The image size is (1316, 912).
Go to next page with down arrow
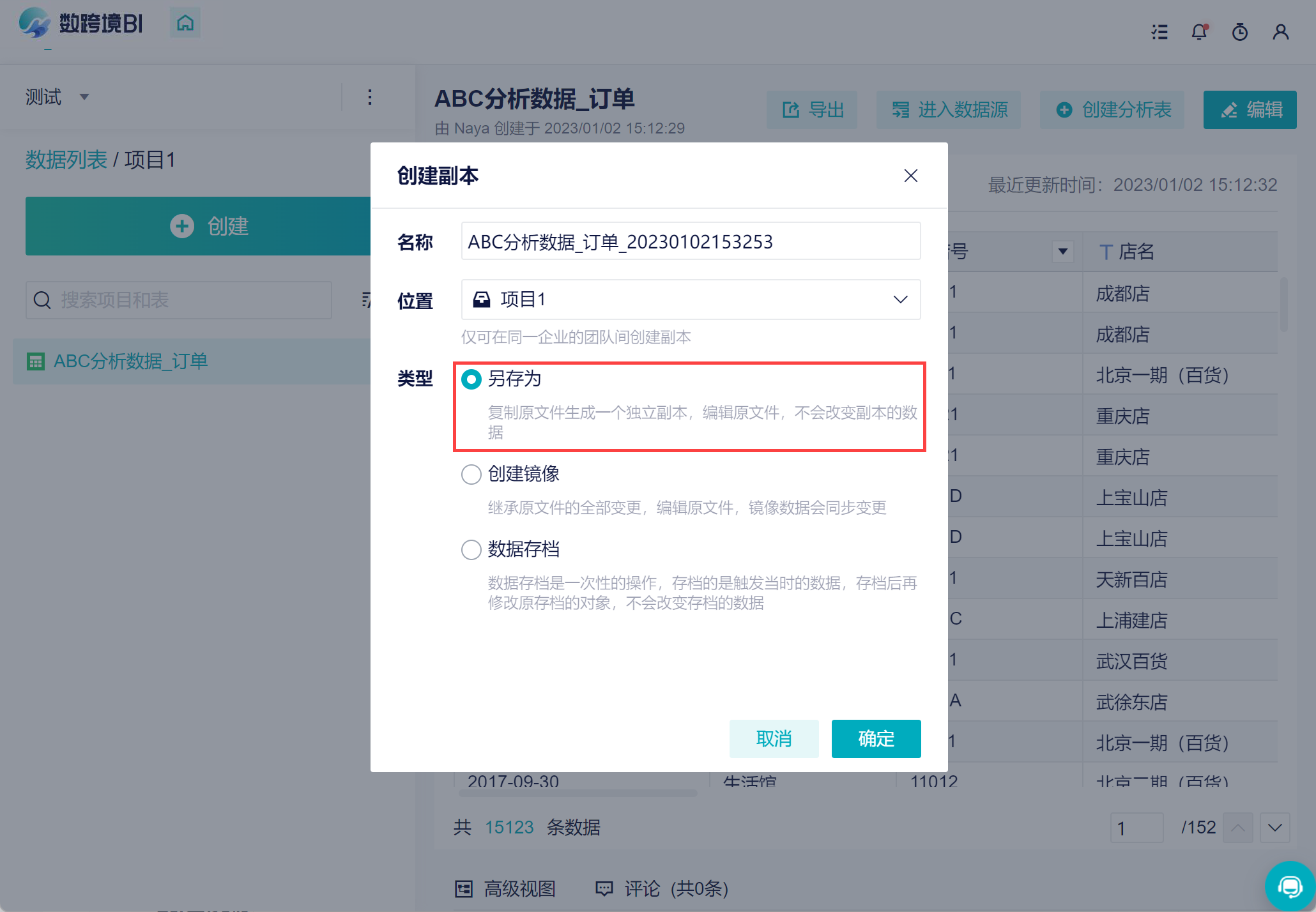[1274, 828]
